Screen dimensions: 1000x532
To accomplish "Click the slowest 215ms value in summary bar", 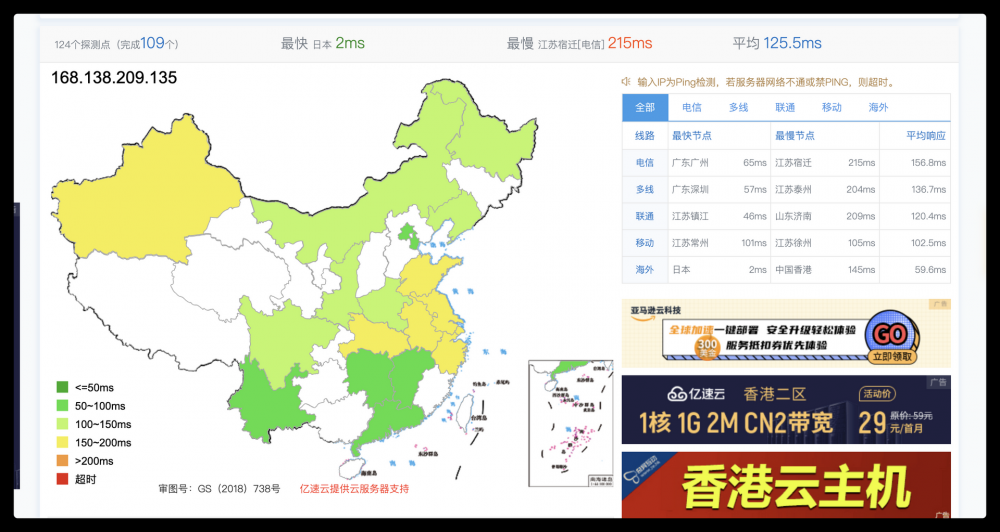I will (630, 43).
